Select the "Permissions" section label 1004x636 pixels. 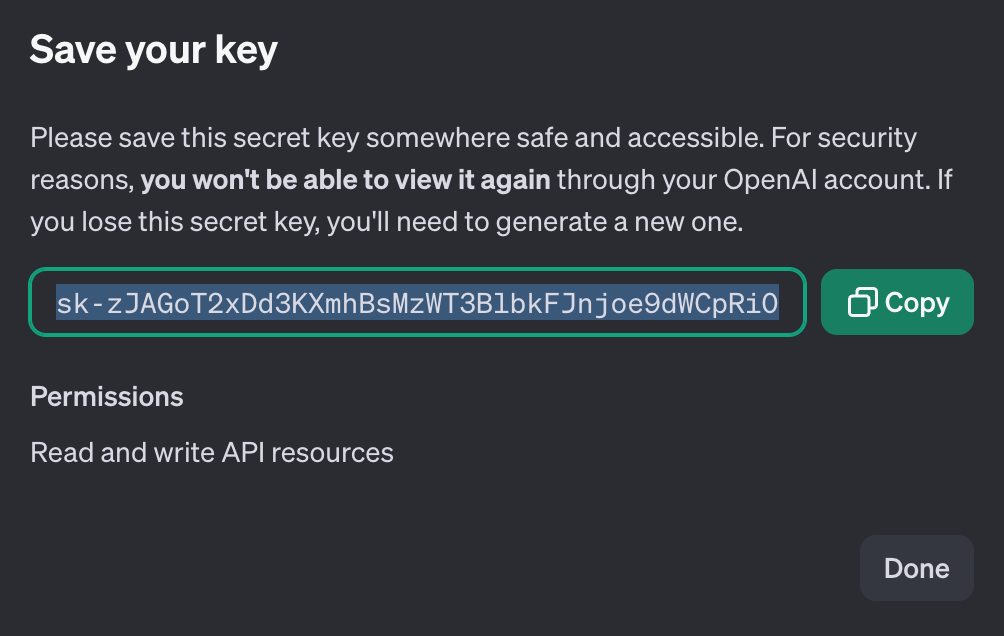[x=107, y=397]
